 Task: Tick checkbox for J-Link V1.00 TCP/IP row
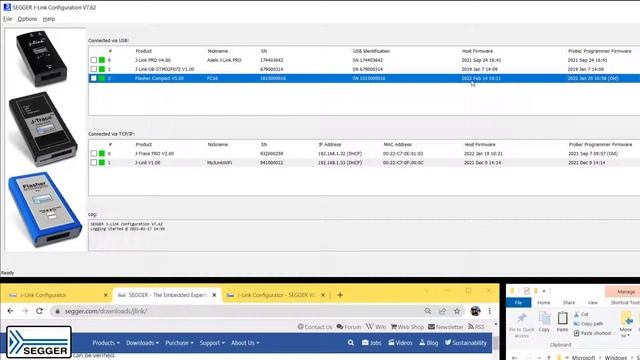click(93, 162)
